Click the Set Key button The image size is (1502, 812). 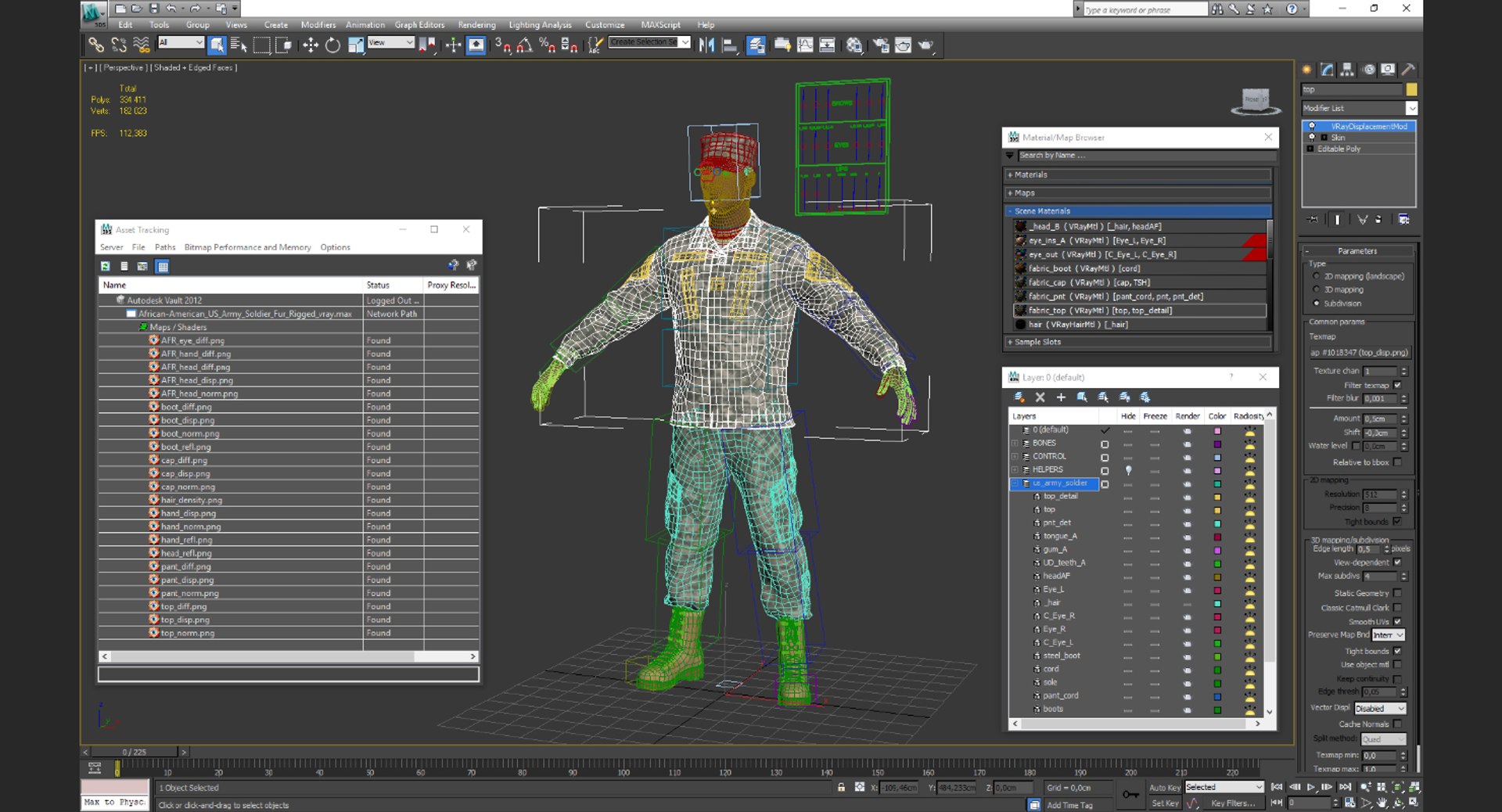(1164, 803)
